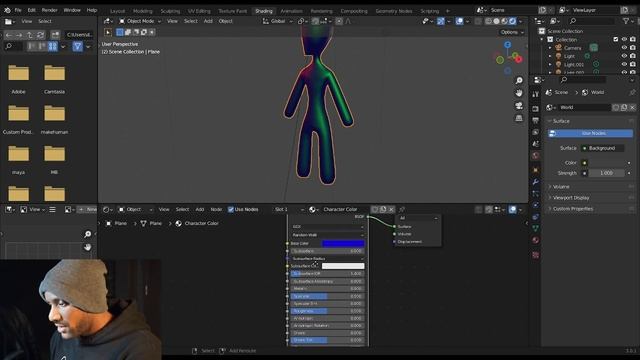Click the Use Nodes button in World Surface
This screenshot has height=360, width=640.
590,133
